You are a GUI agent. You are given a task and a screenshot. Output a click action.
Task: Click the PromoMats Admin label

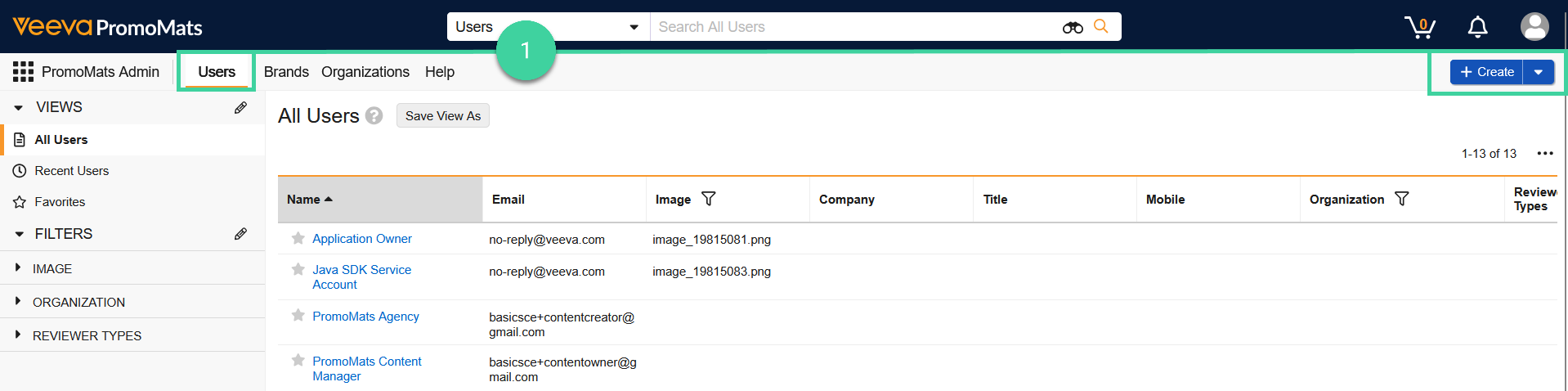(x=101, y=72)
